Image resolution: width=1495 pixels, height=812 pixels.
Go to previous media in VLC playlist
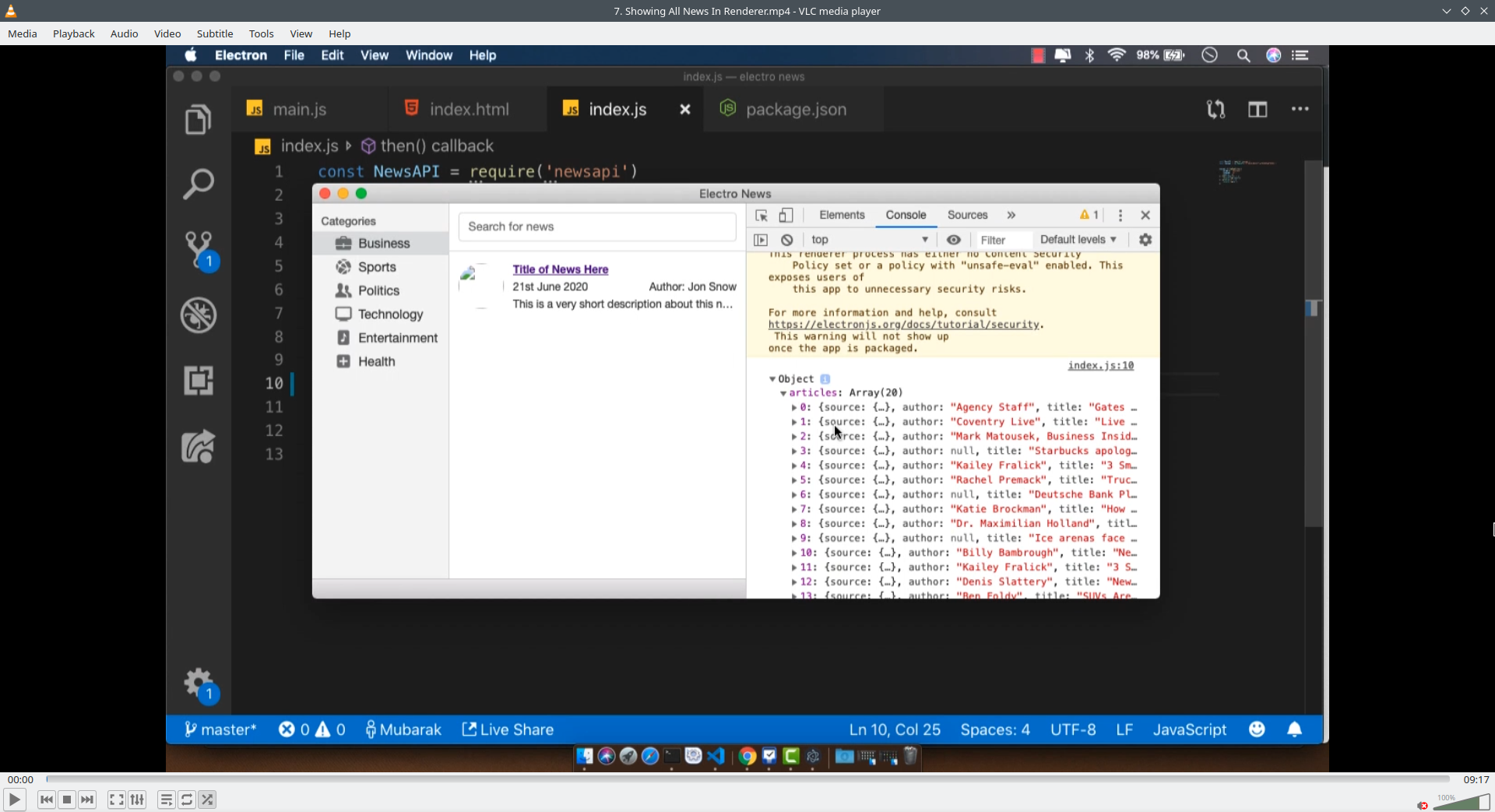coord(47,800)
